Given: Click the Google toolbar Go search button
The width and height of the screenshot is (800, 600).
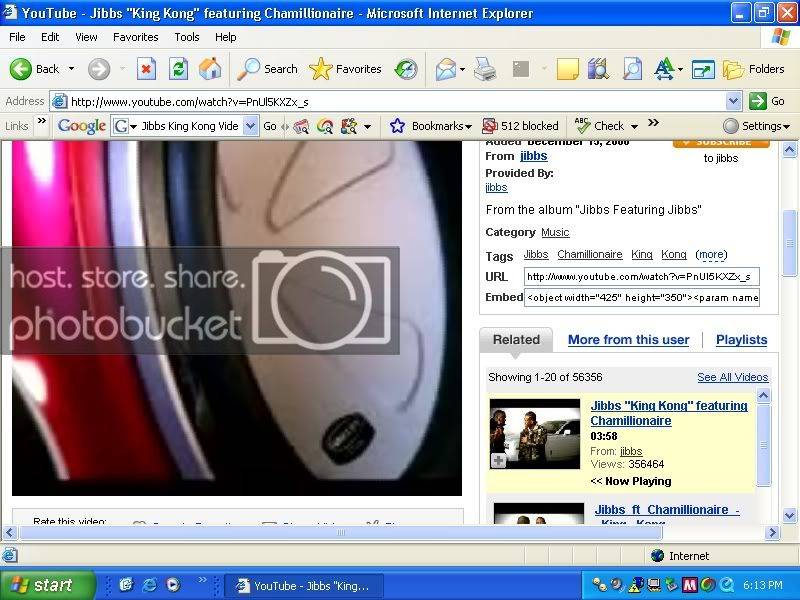Looking at the screenshot, I should point(270,126).
